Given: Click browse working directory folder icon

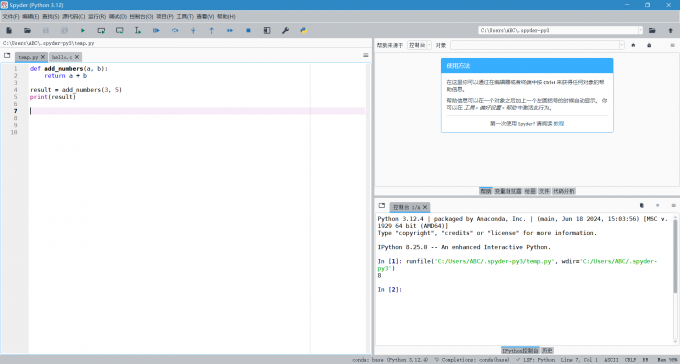Looking at the screenshot, I should pyautogui.click(x=652, y=30).
